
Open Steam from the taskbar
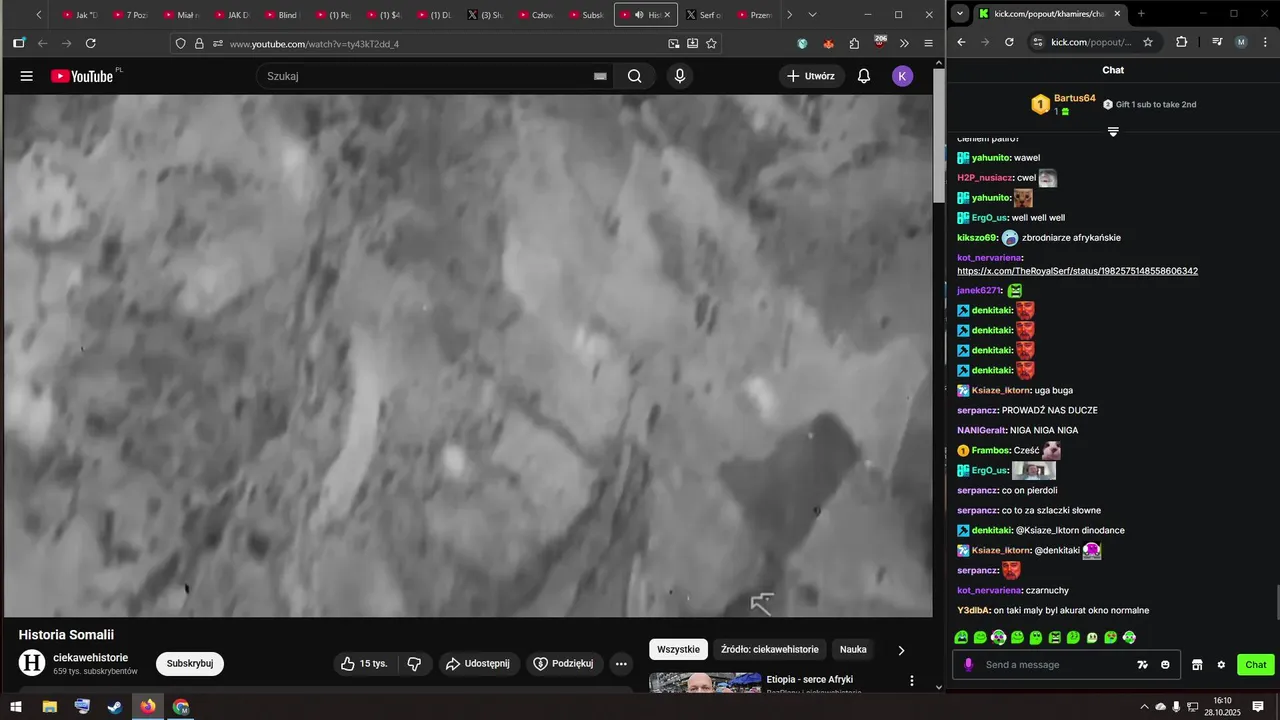[115, 706]
